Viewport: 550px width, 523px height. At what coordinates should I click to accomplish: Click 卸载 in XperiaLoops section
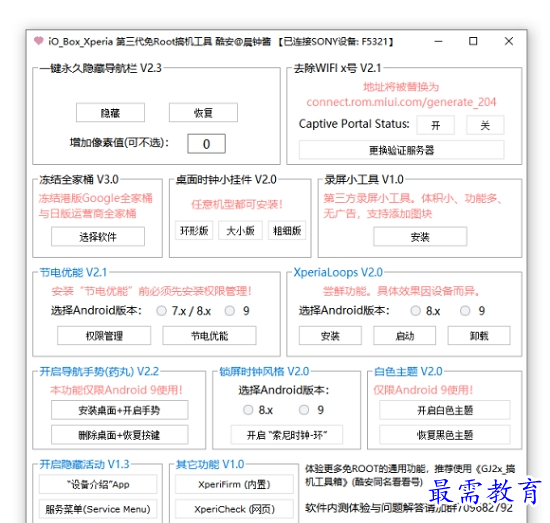pyautogui.click(x=479, y=336)
